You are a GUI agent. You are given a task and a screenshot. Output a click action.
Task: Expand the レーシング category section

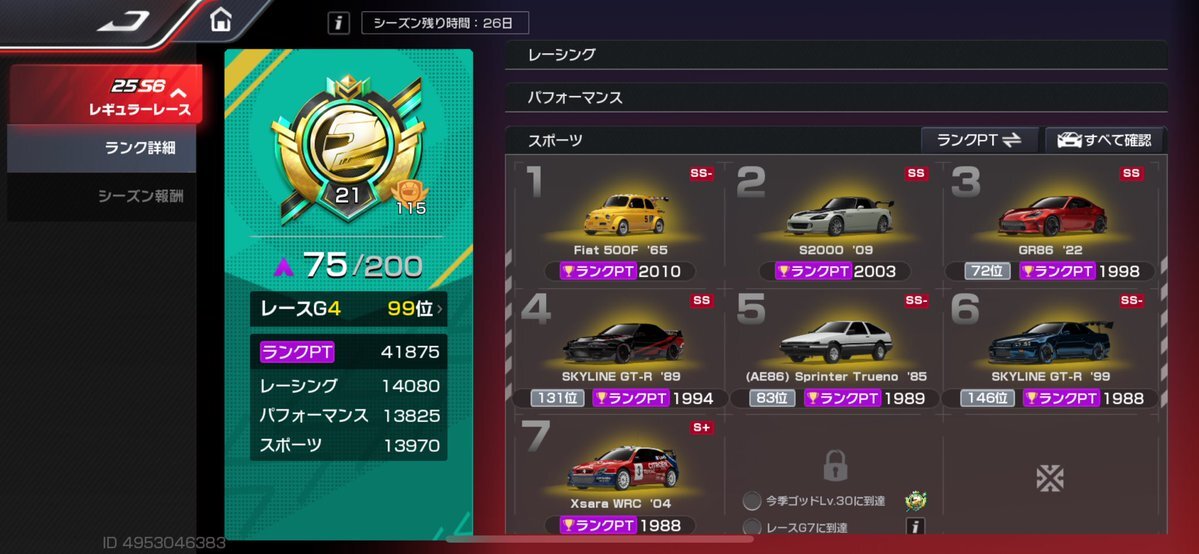coord(836,54)
